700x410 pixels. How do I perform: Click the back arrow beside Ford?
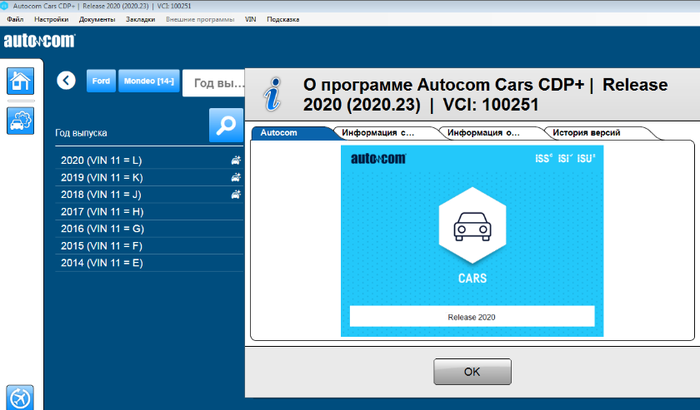(67, 81)
